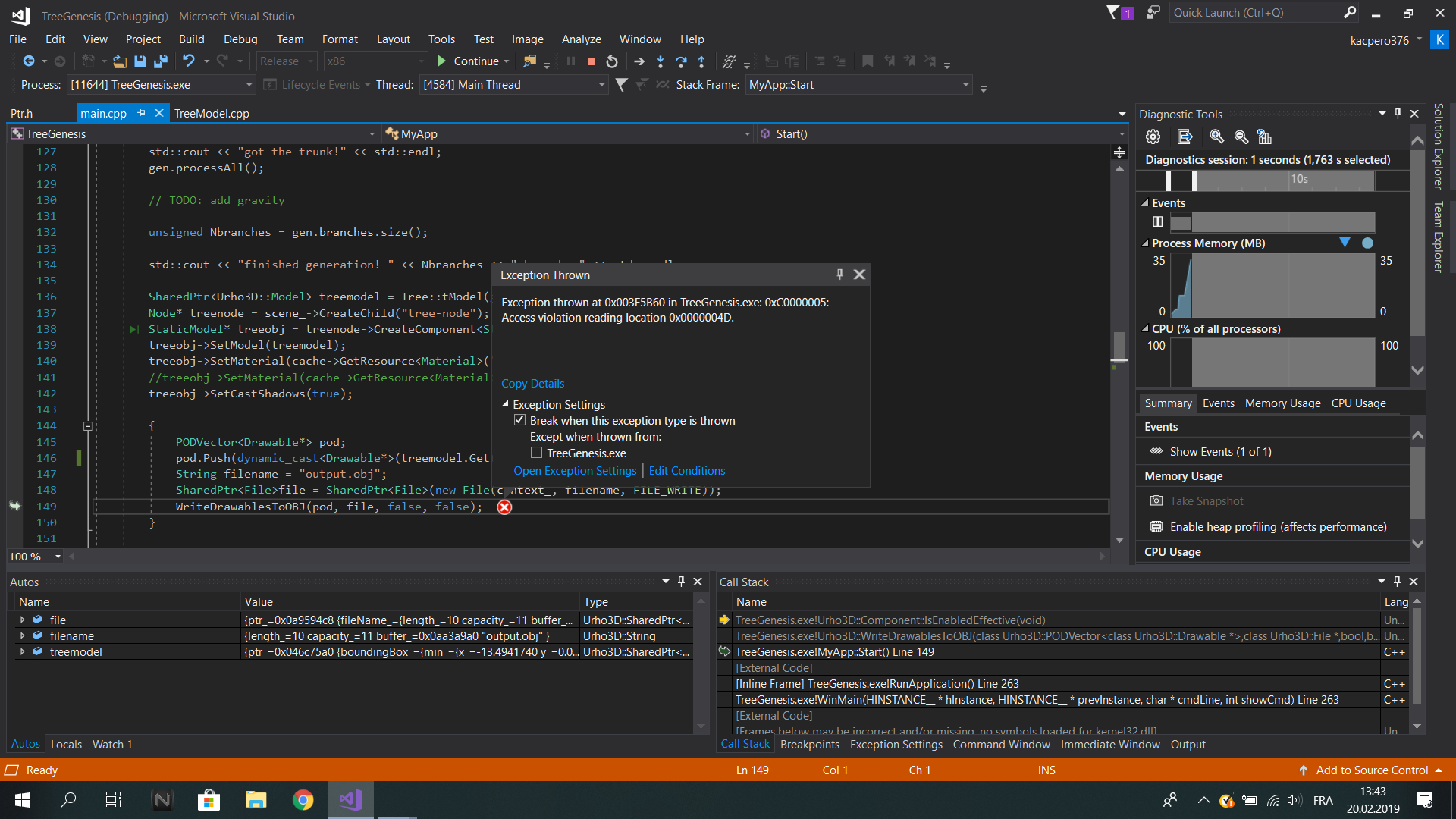The height and width of the screenshot is (819, 1456).
Task: Open Diagnostic Tools settings gear
Action: tap(1153, 136)
